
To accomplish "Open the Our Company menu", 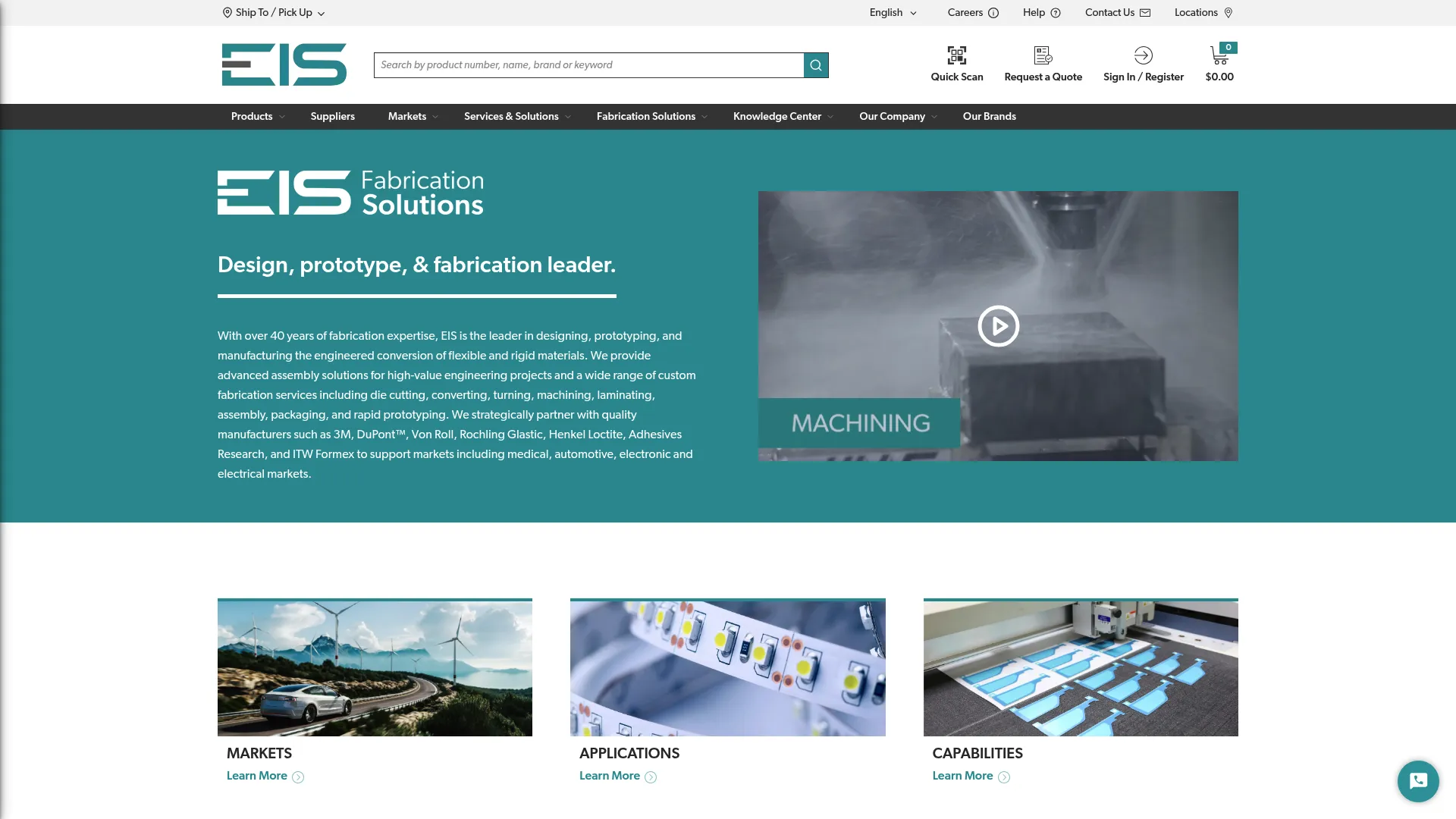I will point(892,117).
